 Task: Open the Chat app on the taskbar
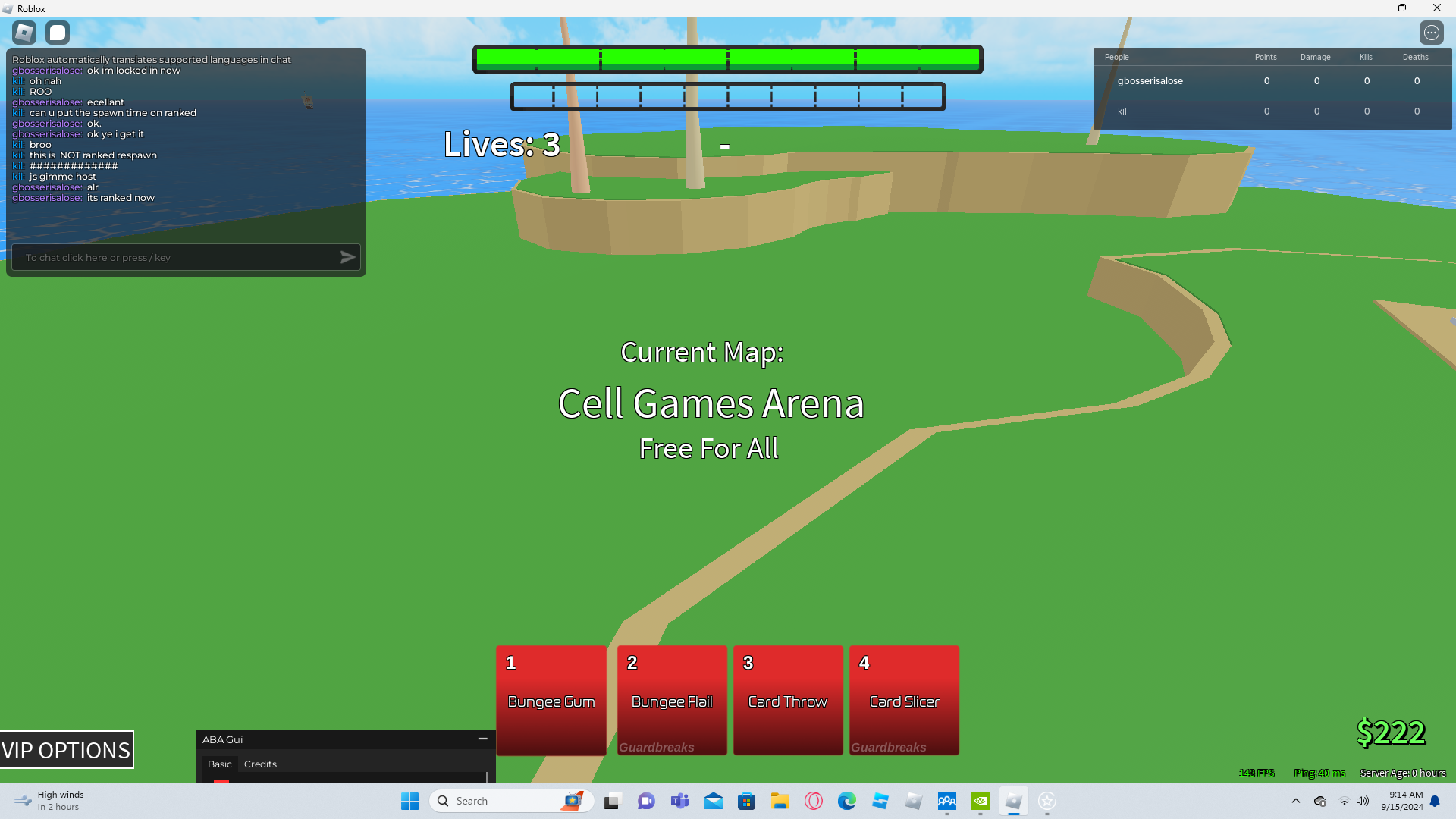coord(646,801)
